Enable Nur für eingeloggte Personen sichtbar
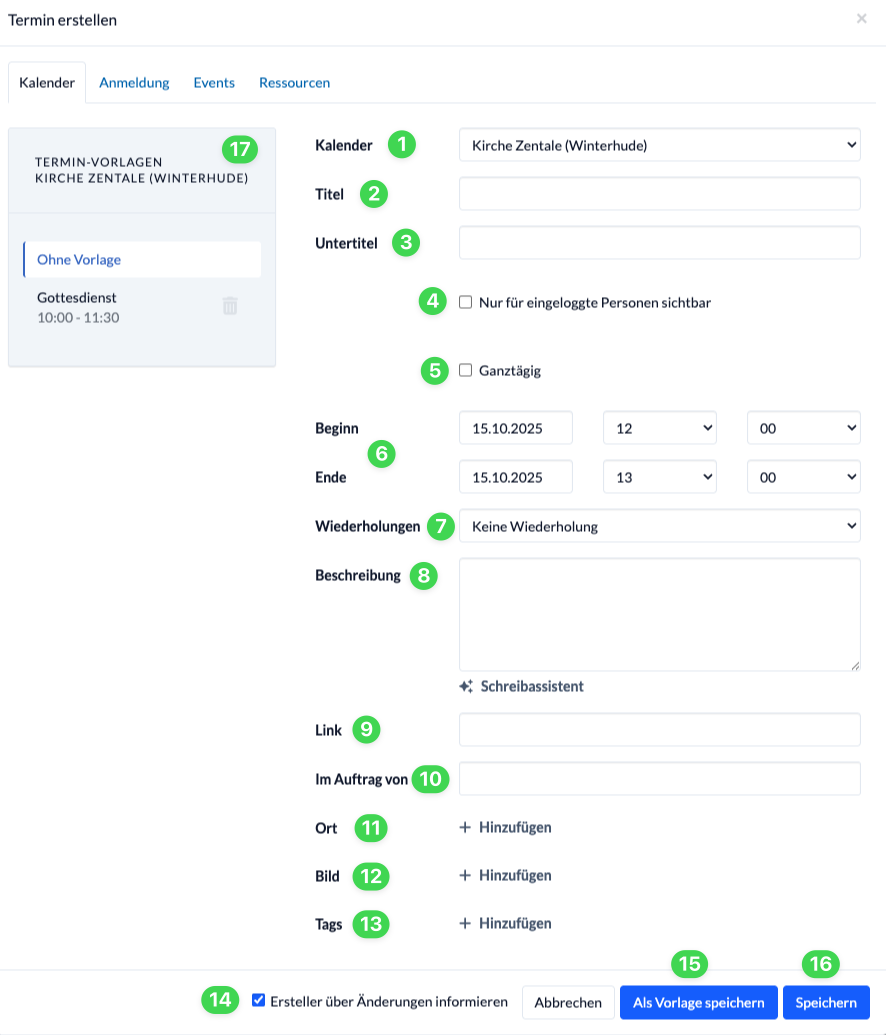The image size is (886, 1035). click(465, 302)
